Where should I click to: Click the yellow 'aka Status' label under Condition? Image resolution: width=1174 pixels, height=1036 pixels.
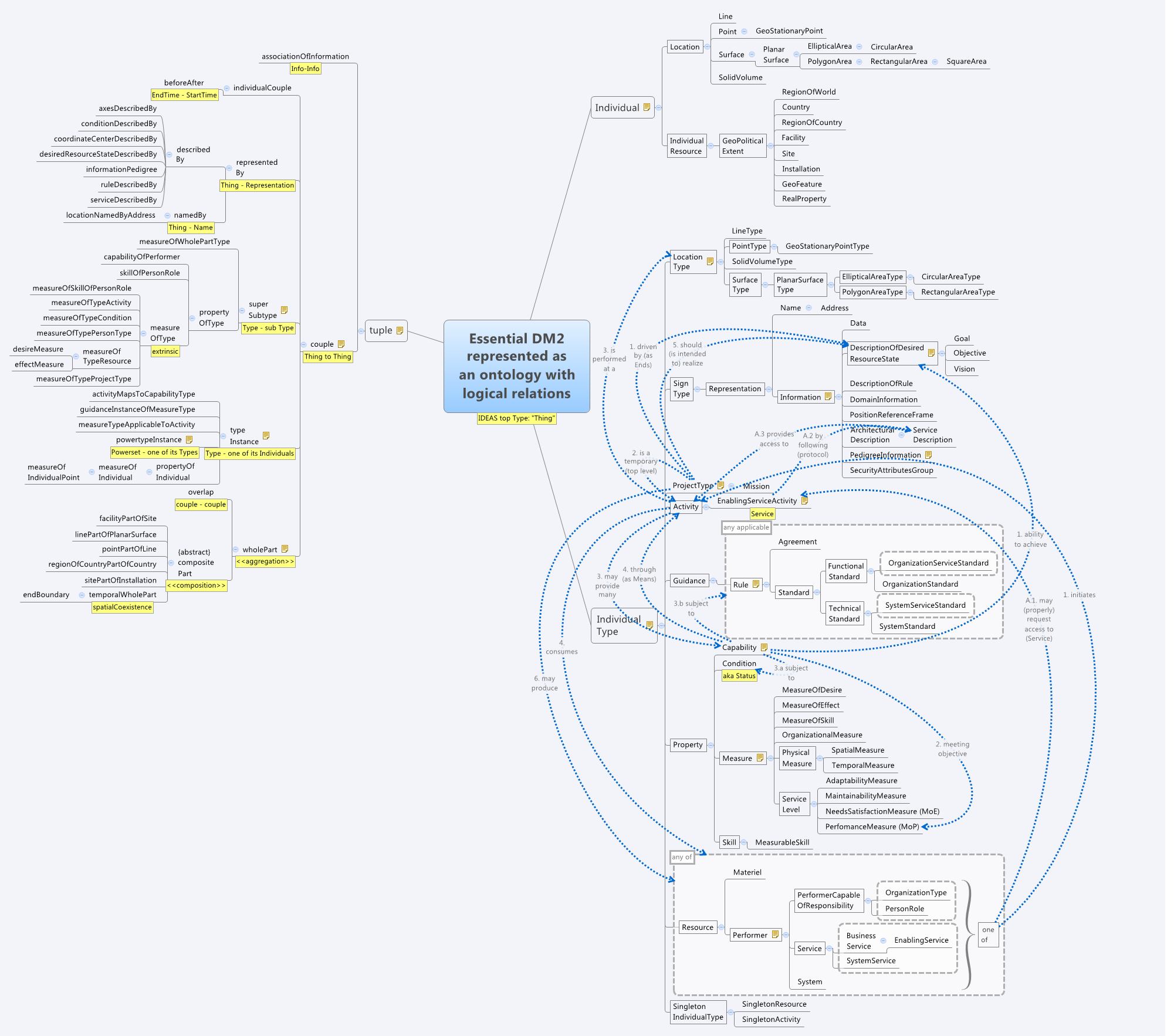pyautogui.click(x=739, y=676)
